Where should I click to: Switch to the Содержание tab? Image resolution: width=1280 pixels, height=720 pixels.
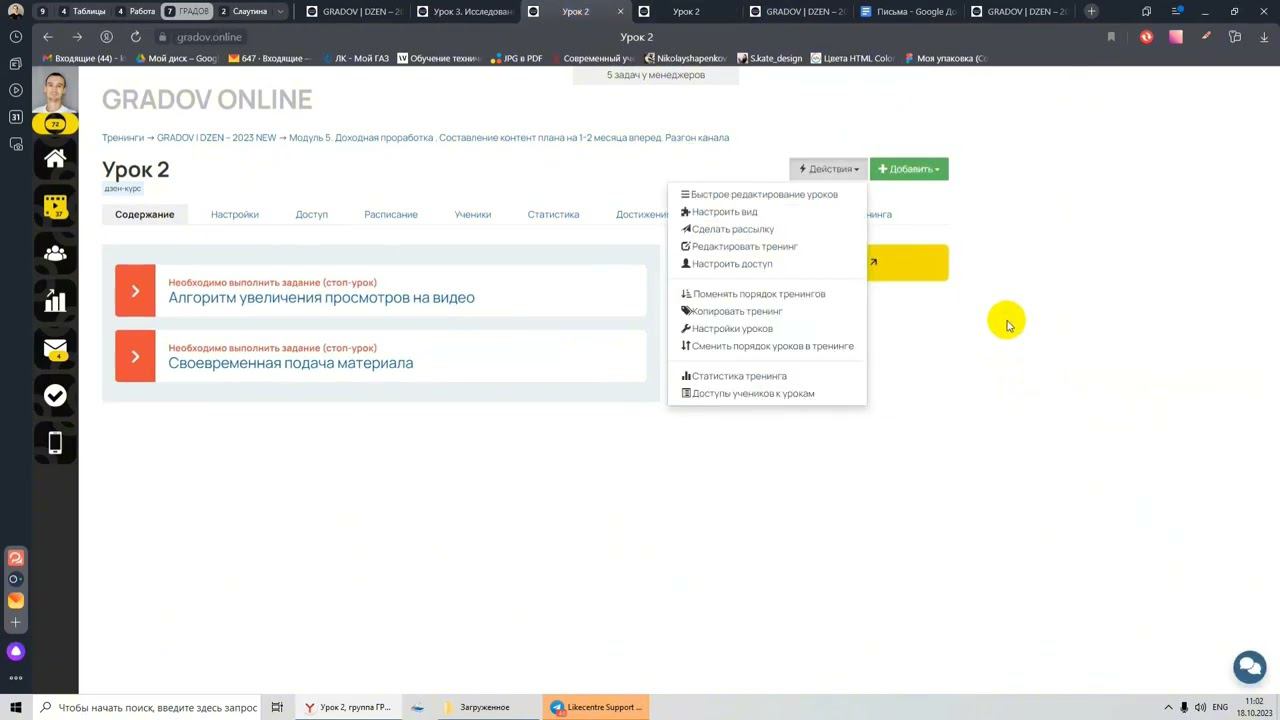point(144,214)
